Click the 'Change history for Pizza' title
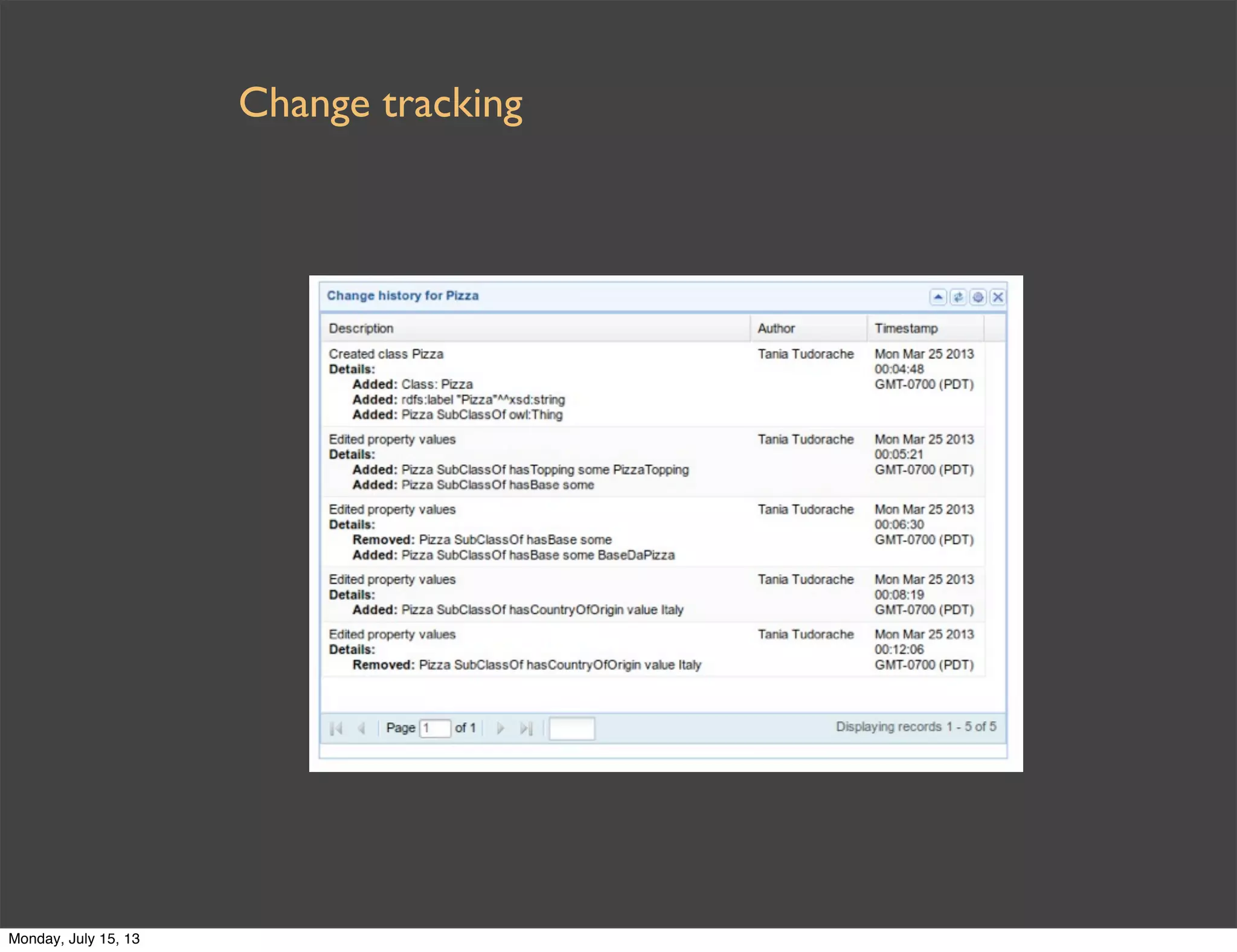Viewport: 1237px width, 952px height. click(x=403, y=295)
